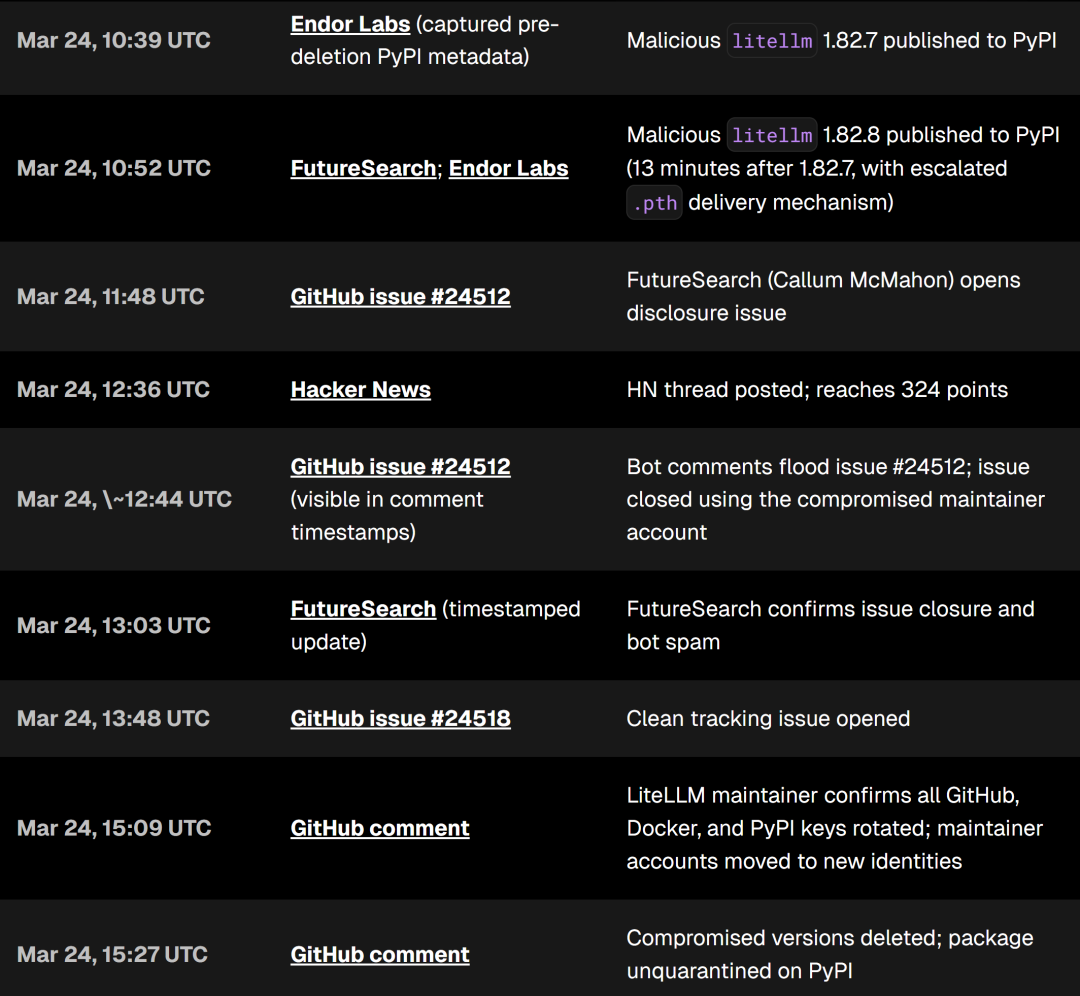
Task: Click the Mar 24, 10:39 UTC timestamp
Action: 112,40
